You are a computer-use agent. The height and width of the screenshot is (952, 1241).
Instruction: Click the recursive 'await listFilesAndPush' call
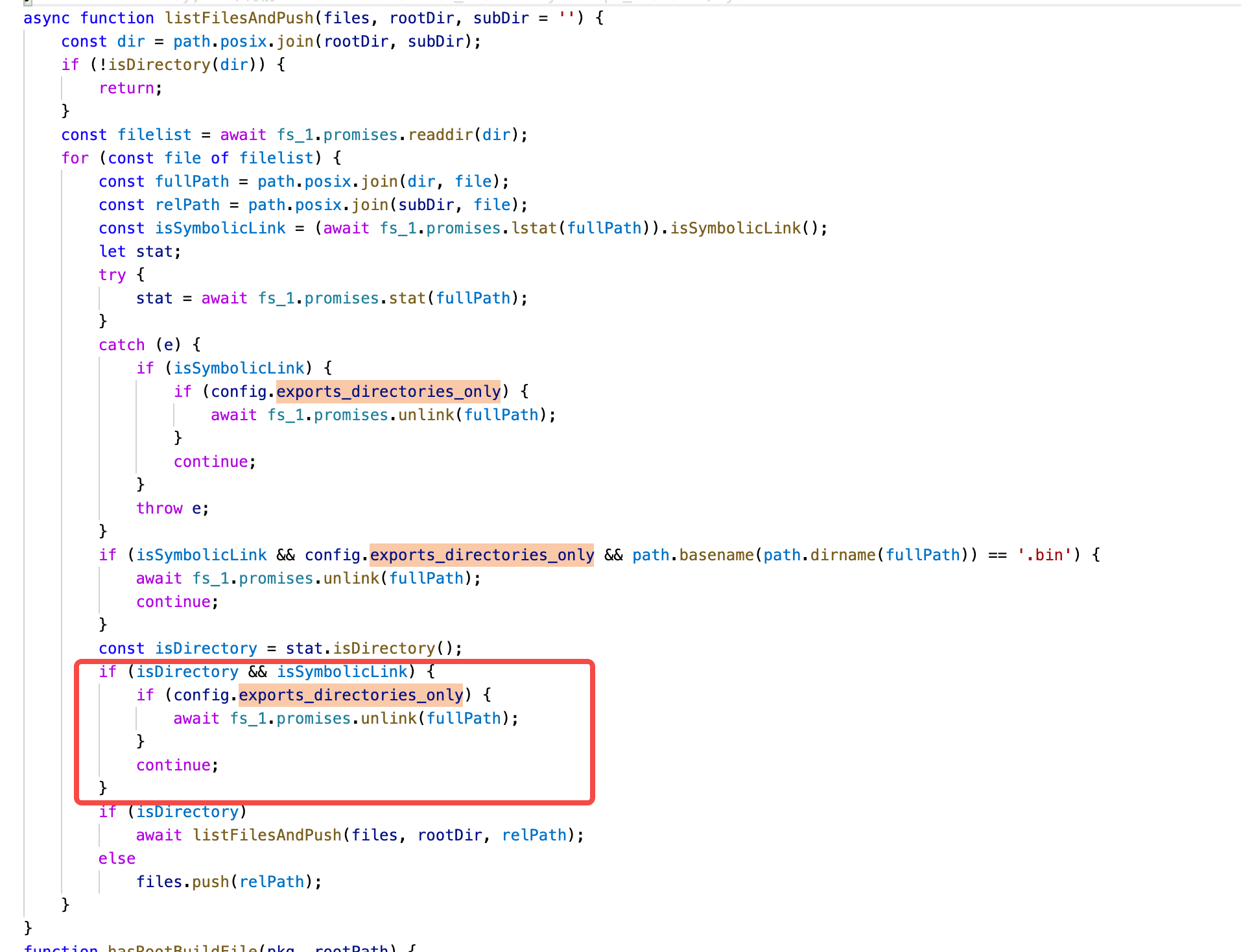[359, 835]
